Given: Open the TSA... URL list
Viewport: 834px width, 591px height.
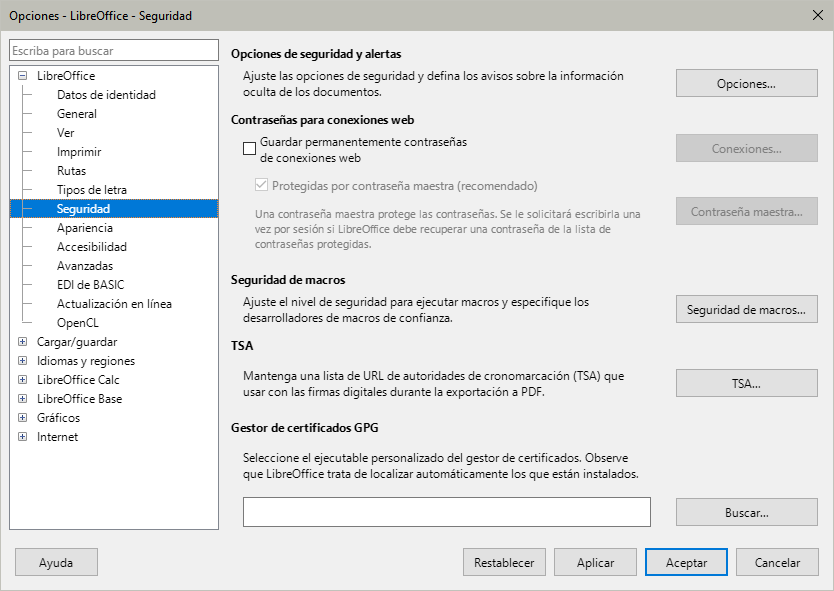Looking at the screenshot, I should click(x=746, y=383).
